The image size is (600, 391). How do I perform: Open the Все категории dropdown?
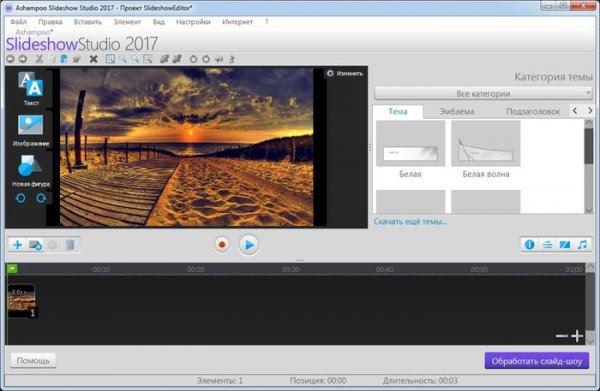(x=483, y=93)
